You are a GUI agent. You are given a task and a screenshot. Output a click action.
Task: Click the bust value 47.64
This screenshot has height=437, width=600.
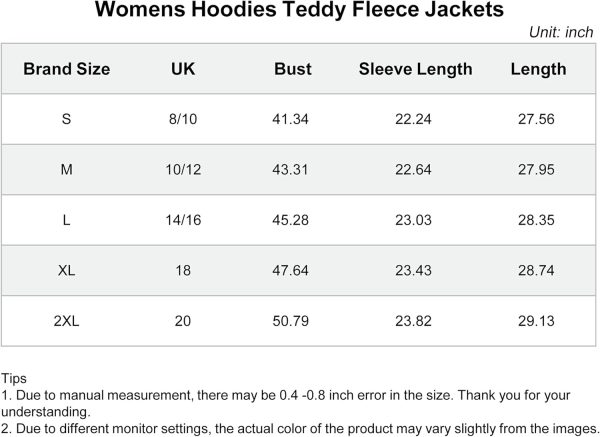click(292, 270)
